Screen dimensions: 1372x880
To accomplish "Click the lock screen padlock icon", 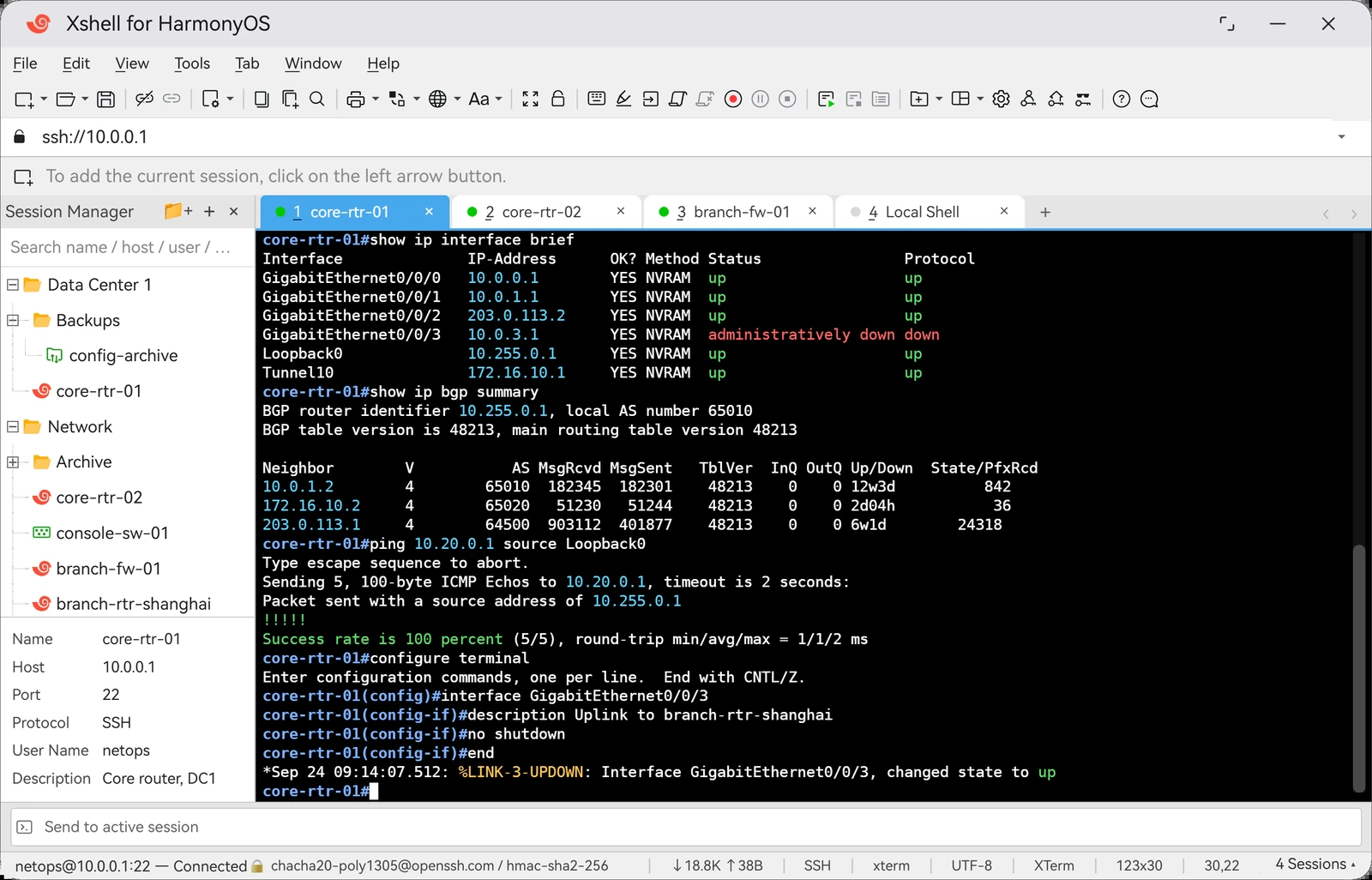I will tap(558, 99).
